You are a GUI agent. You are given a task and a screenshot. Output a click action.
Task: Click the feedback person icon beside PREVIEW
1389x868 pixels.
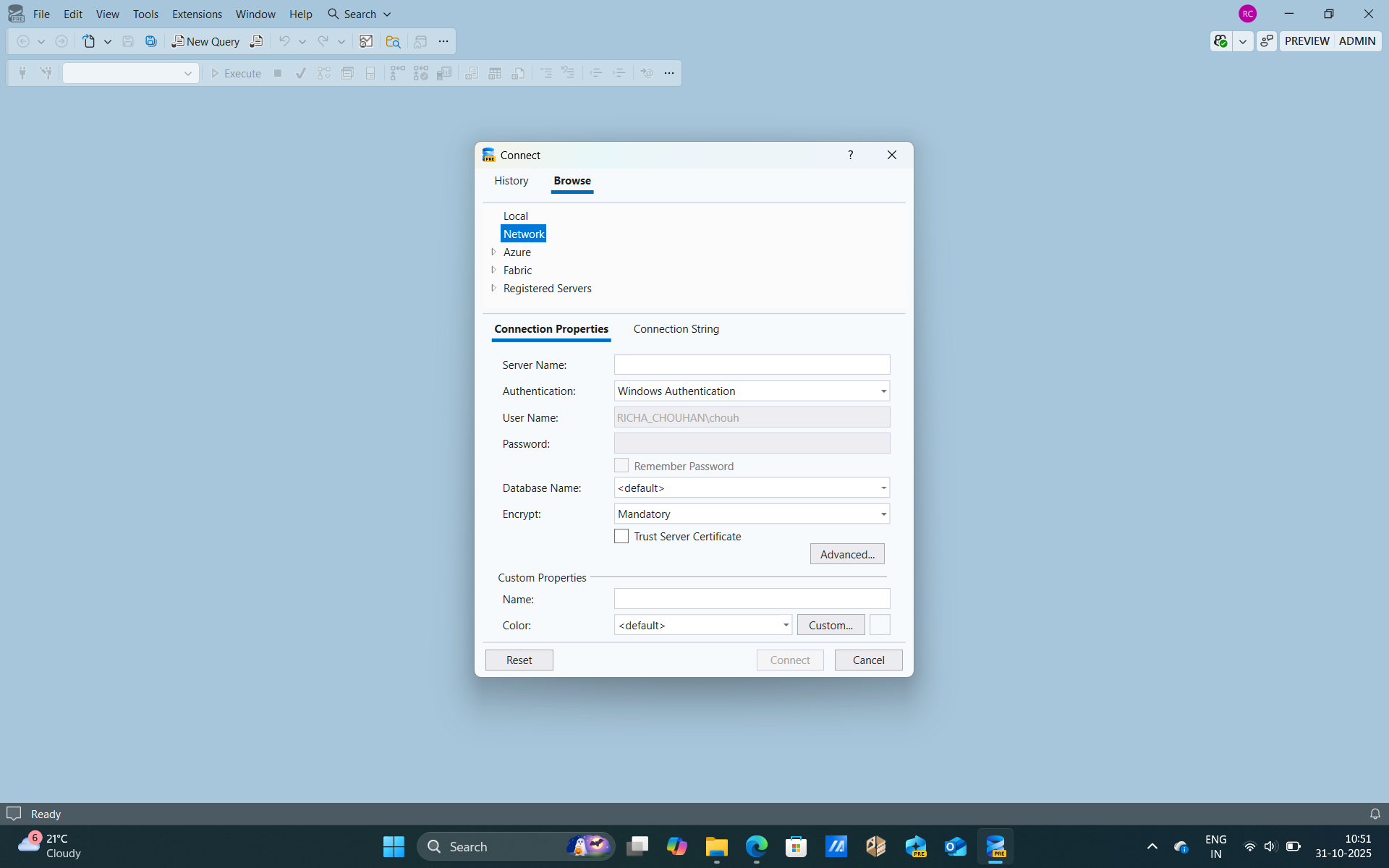1266,41
